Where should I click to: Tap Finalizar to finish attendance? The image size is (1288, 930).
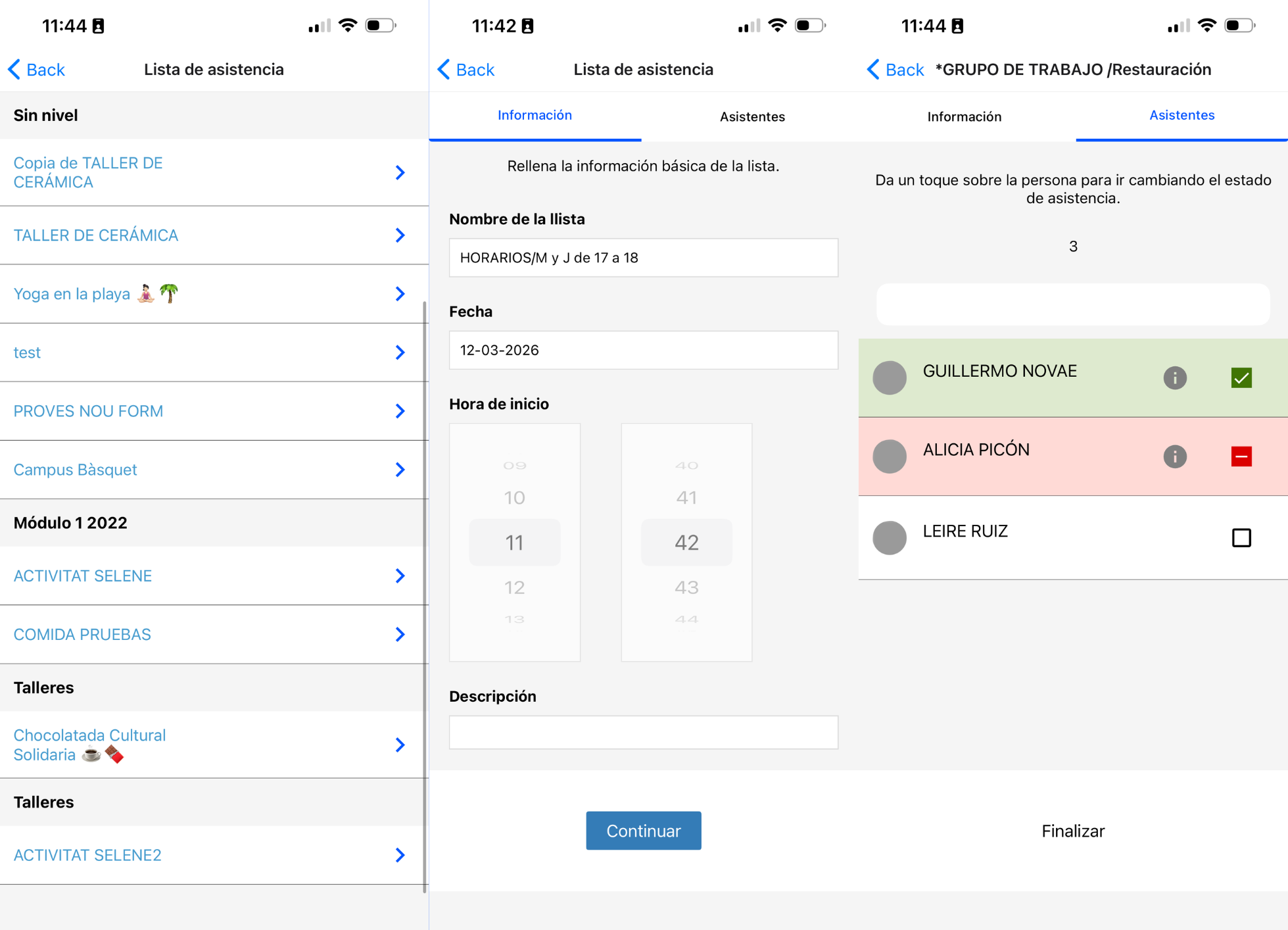[1072, 831]
